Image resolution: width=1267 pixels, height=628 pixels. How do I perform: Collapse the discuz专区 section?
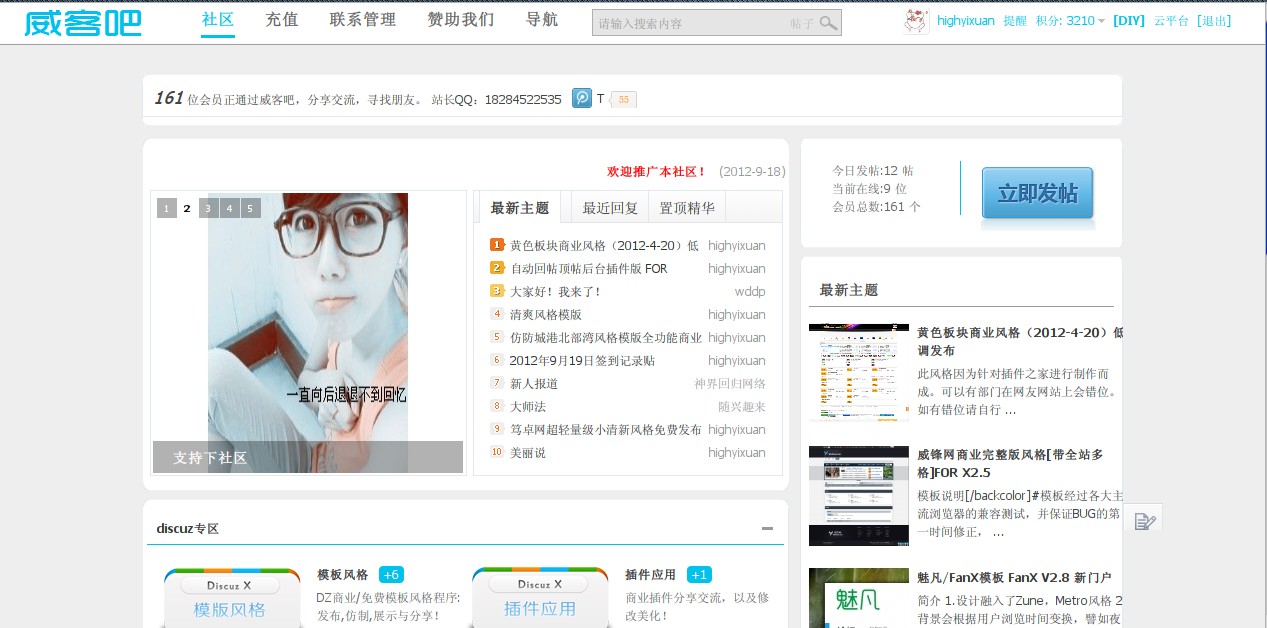(767, 529)
